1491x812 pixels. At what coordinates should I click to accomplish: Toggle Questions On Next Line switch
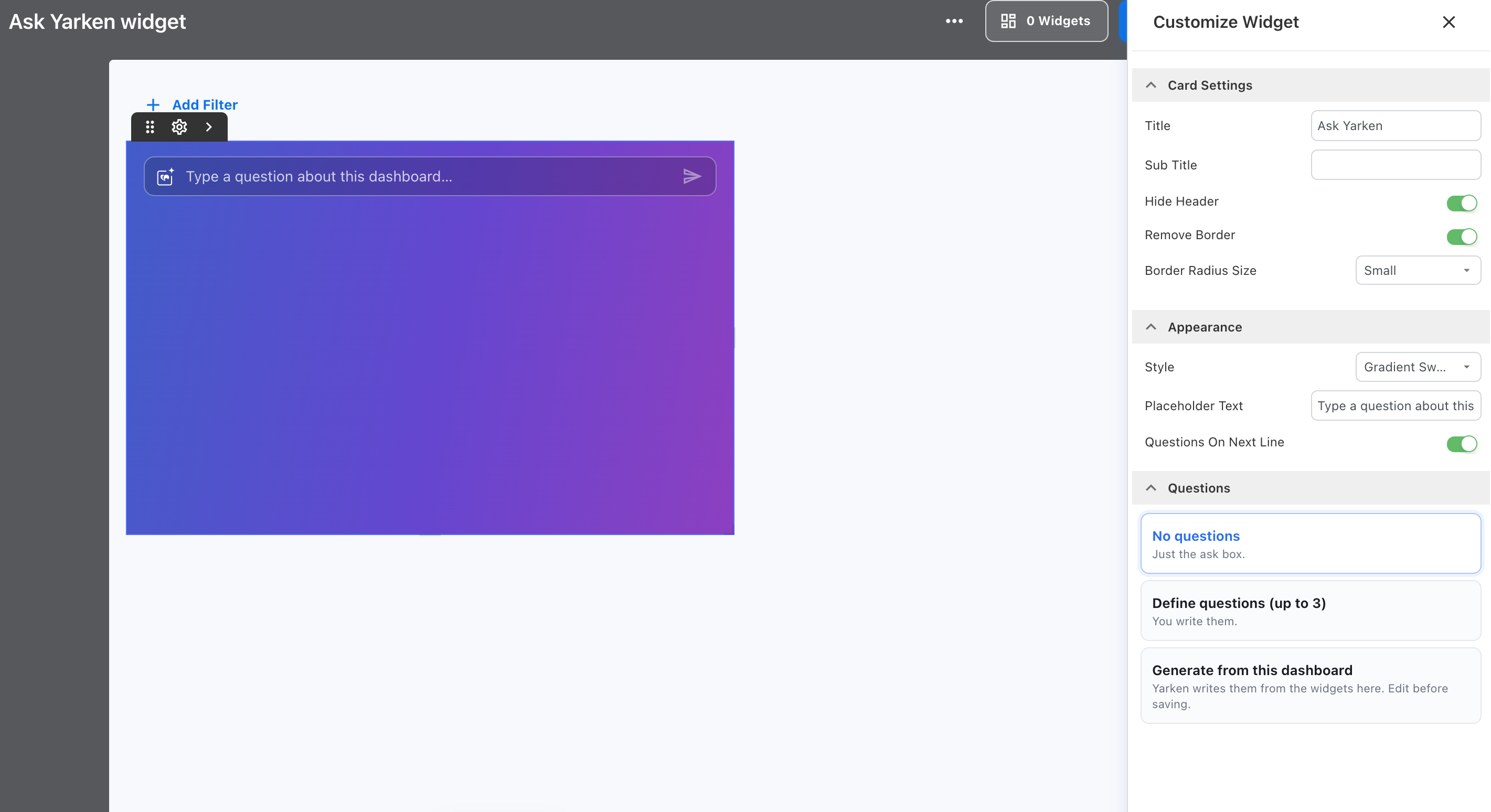[x=1462, y=443]
